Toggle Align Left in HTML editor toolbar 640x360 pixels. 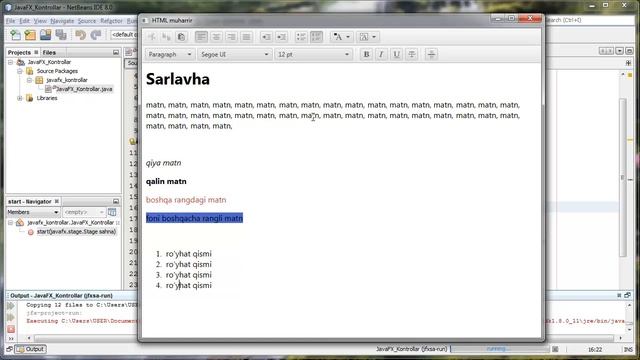(201, 37)
